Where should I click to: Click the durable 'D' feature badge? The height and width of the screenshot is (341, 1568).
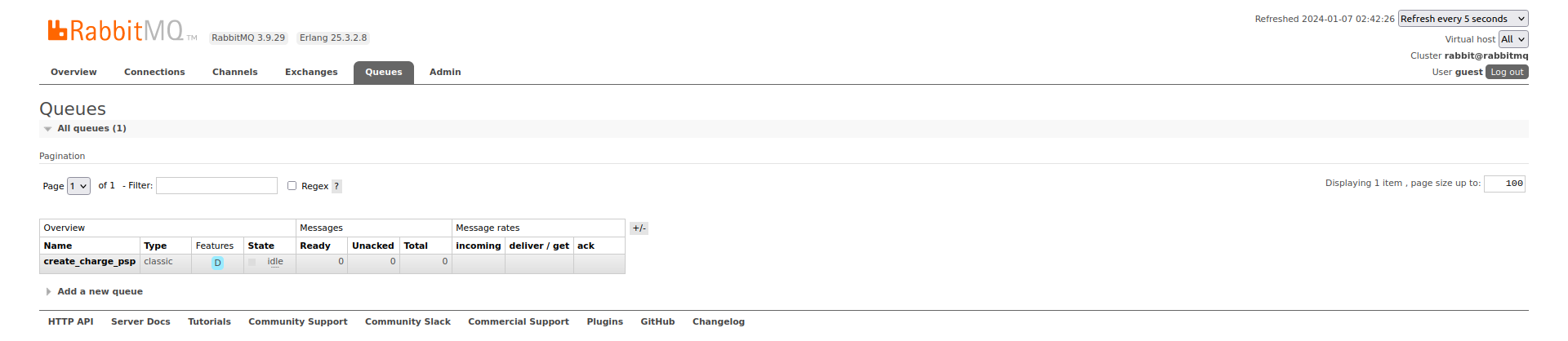point(217,263)
